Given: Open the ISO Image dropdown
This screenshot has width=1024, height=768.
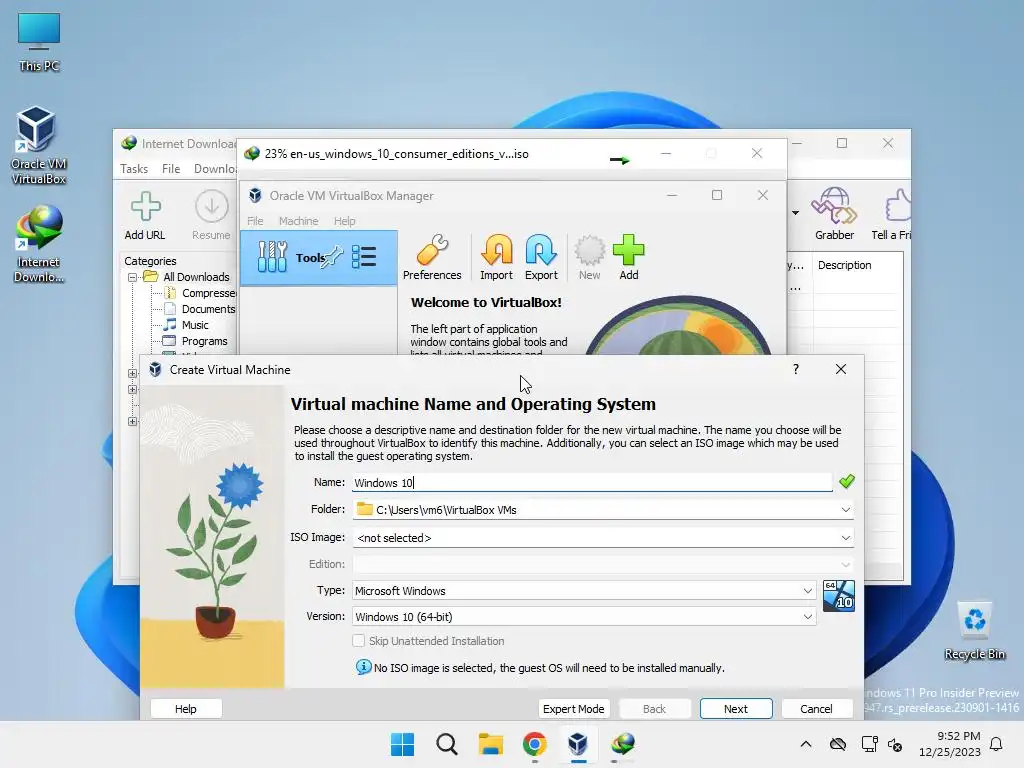Looking at the screenshot, I should (x=846, y=537).
